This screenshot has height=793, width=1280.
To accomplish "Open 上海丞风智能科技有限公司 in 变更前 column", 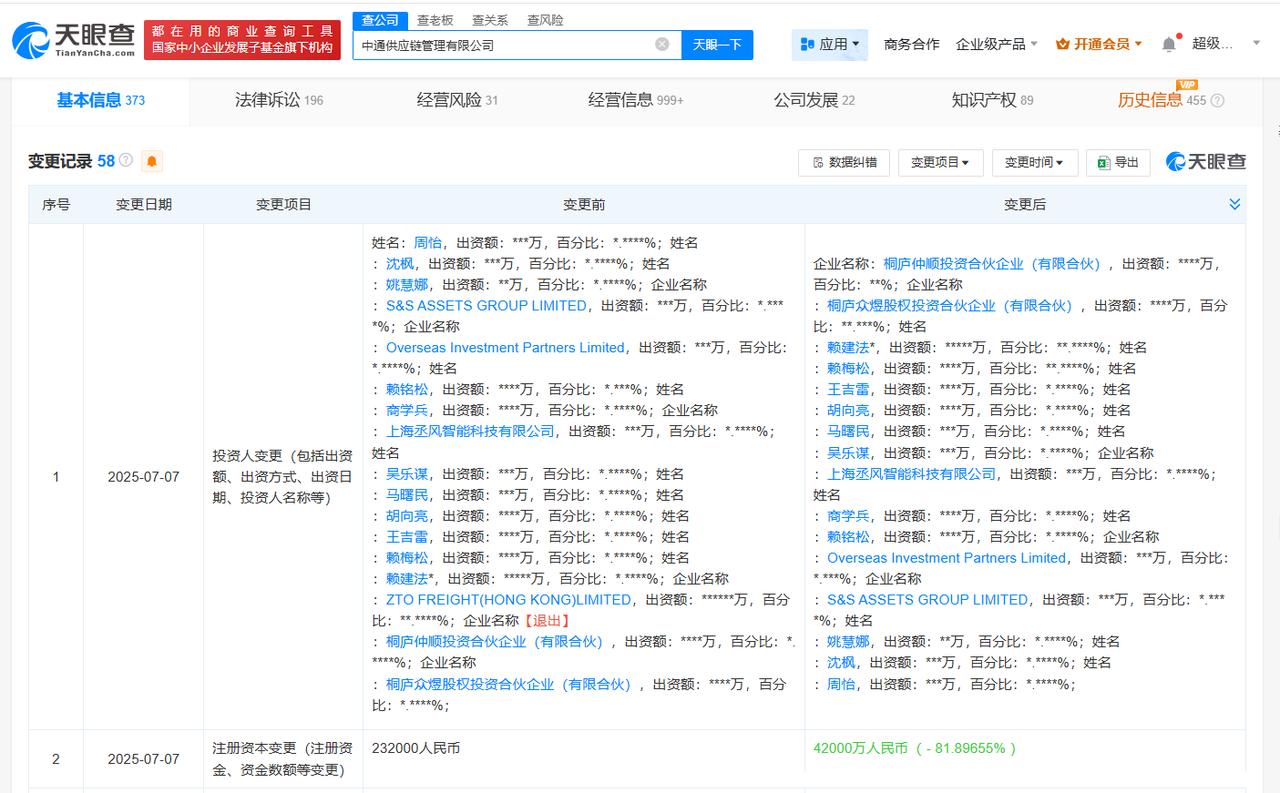I will coord(470,432).
